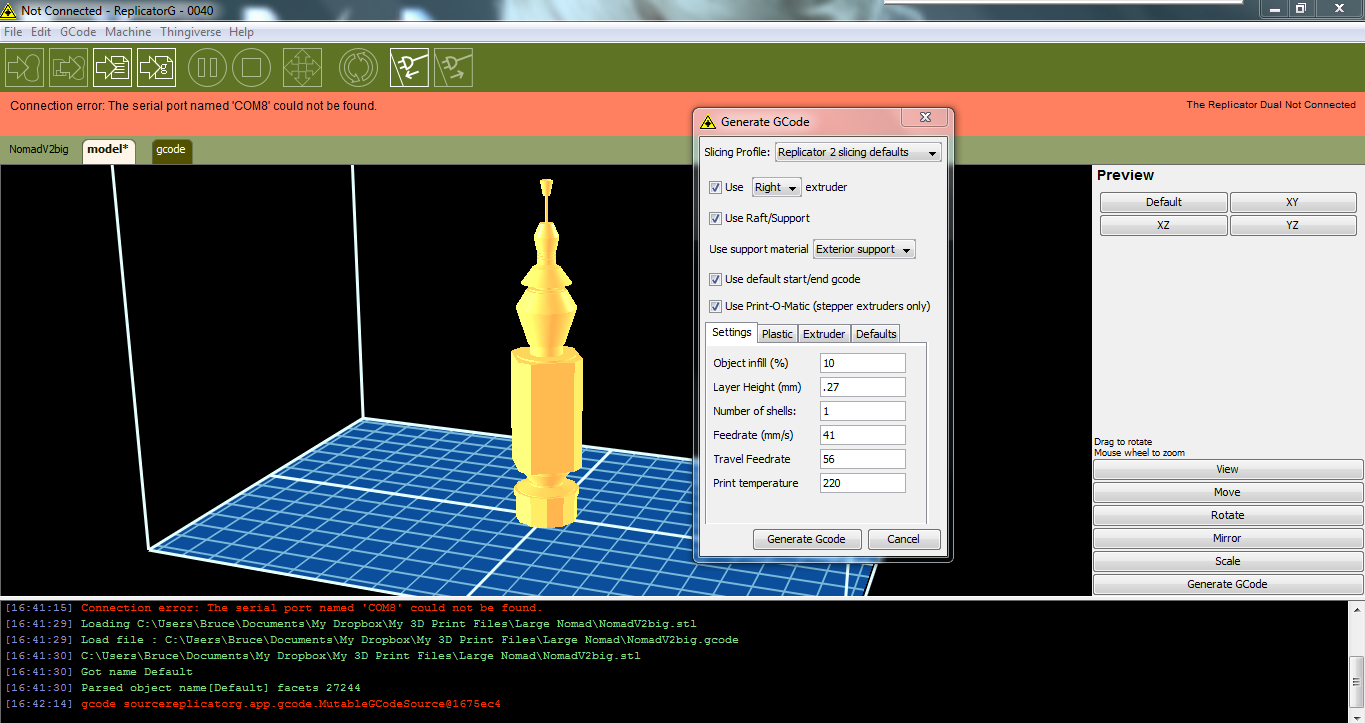
Task: Switch preview to XY view
Action: coord(1293,202)
